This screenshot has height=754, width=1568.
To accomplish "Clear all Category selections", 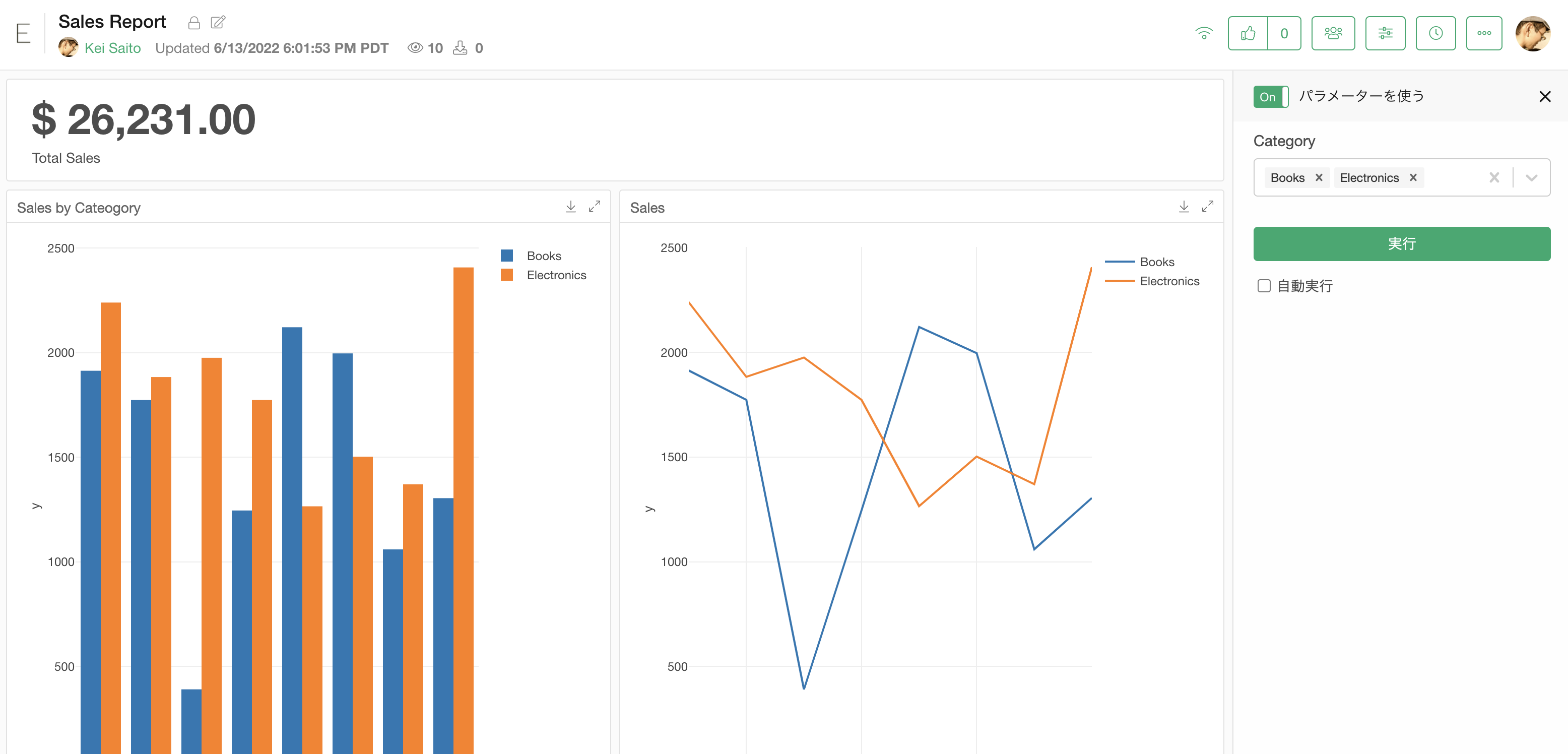I will [x=1494, y=177].
